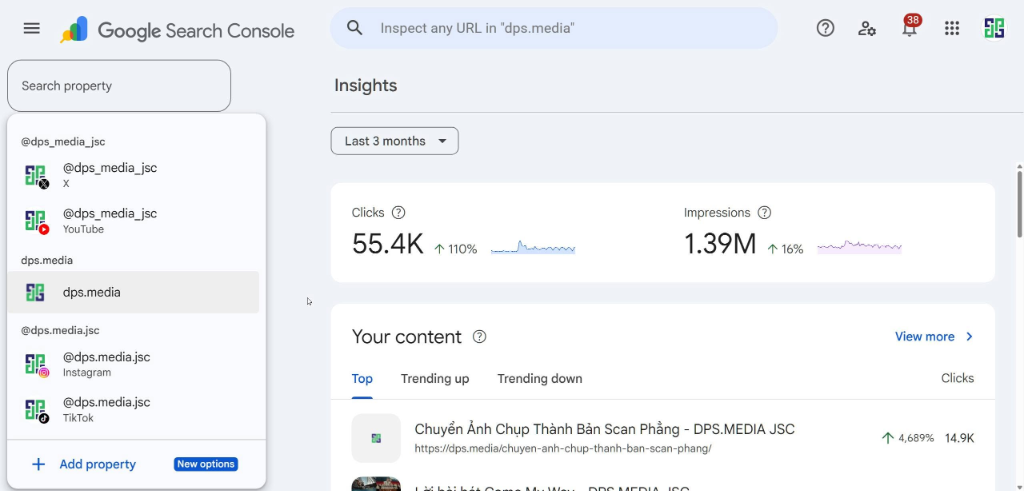
Task: Click the 55.4K clicks value
Action: point(387,245)
